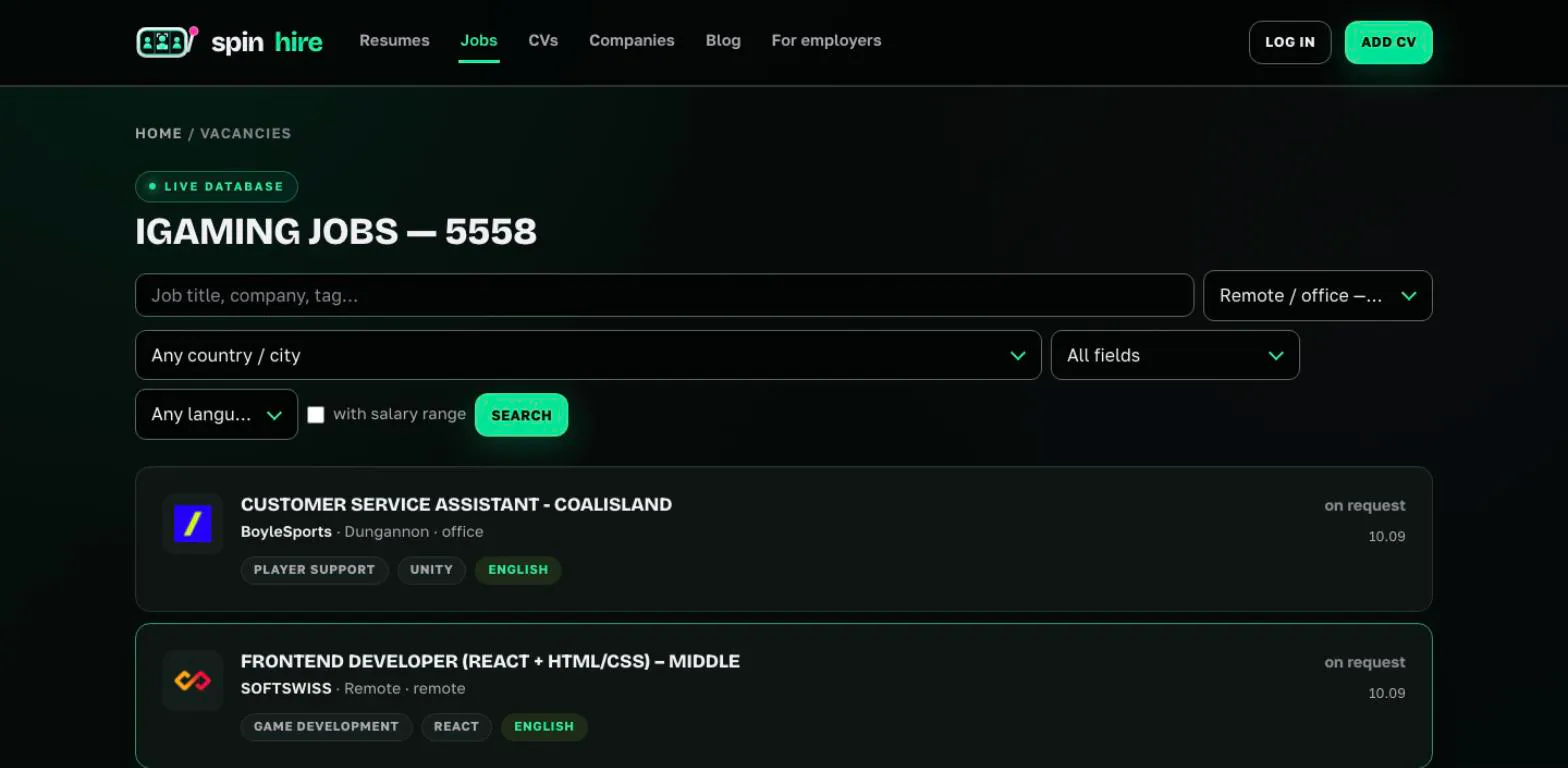
Task: Navigate to the Companies page
Action: [x=632, y=41]
